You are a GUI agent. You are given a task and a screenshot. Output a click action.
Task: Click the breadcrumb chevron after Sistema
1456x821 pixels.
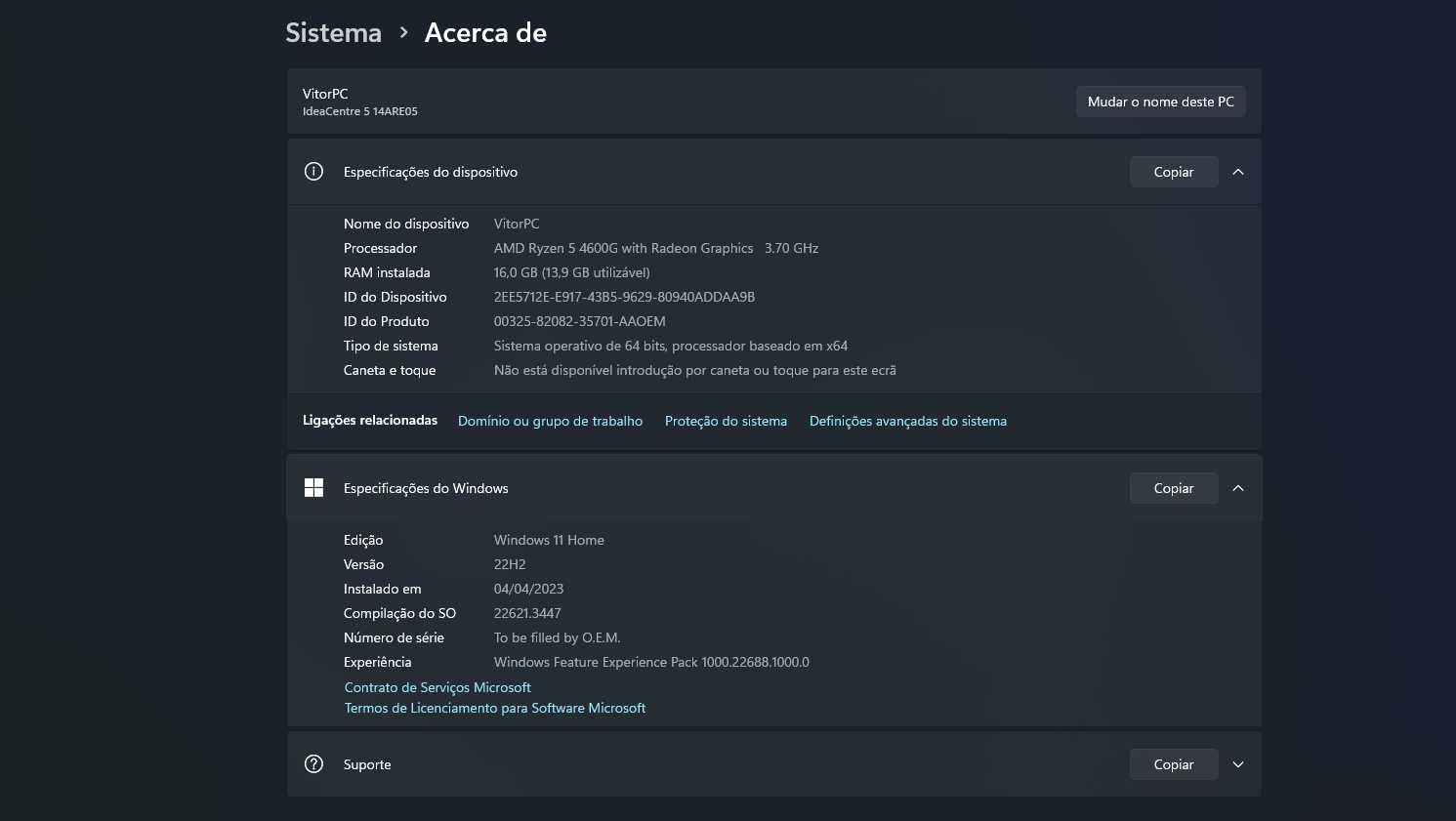pos(403,32)
